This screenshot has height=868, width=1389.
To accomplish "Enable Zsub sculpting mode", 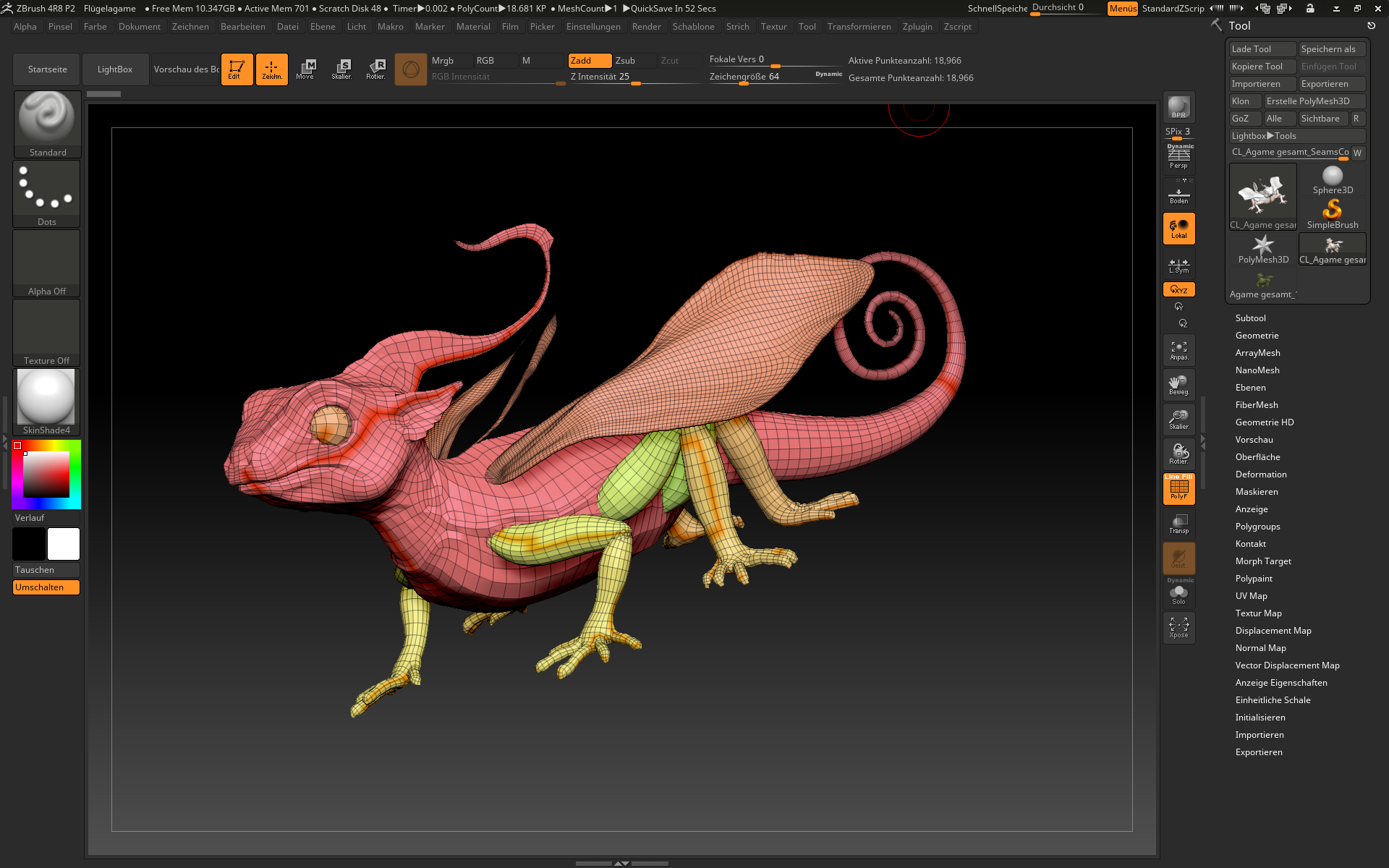I will tap(633, 61).
